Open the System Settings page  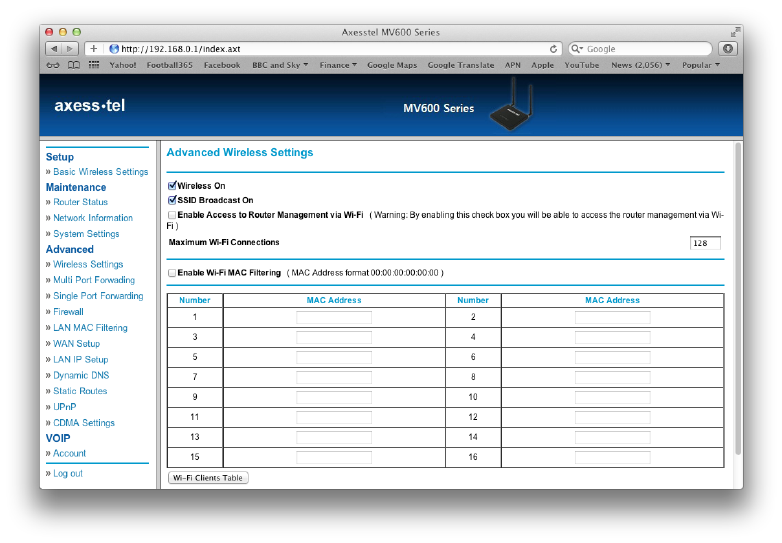click(x=86, y=234)
